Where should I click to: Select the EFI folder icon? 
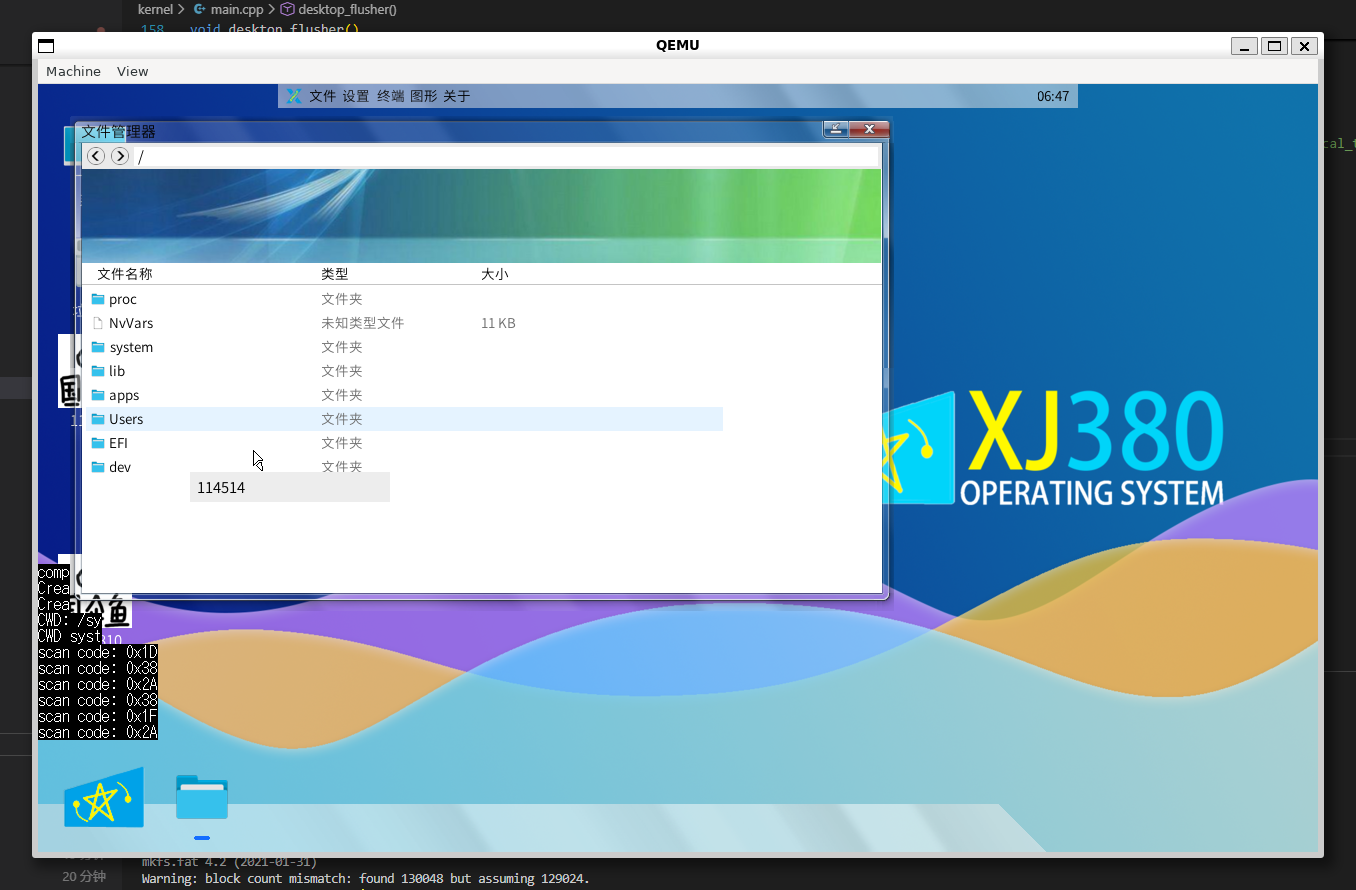point(98,443)
